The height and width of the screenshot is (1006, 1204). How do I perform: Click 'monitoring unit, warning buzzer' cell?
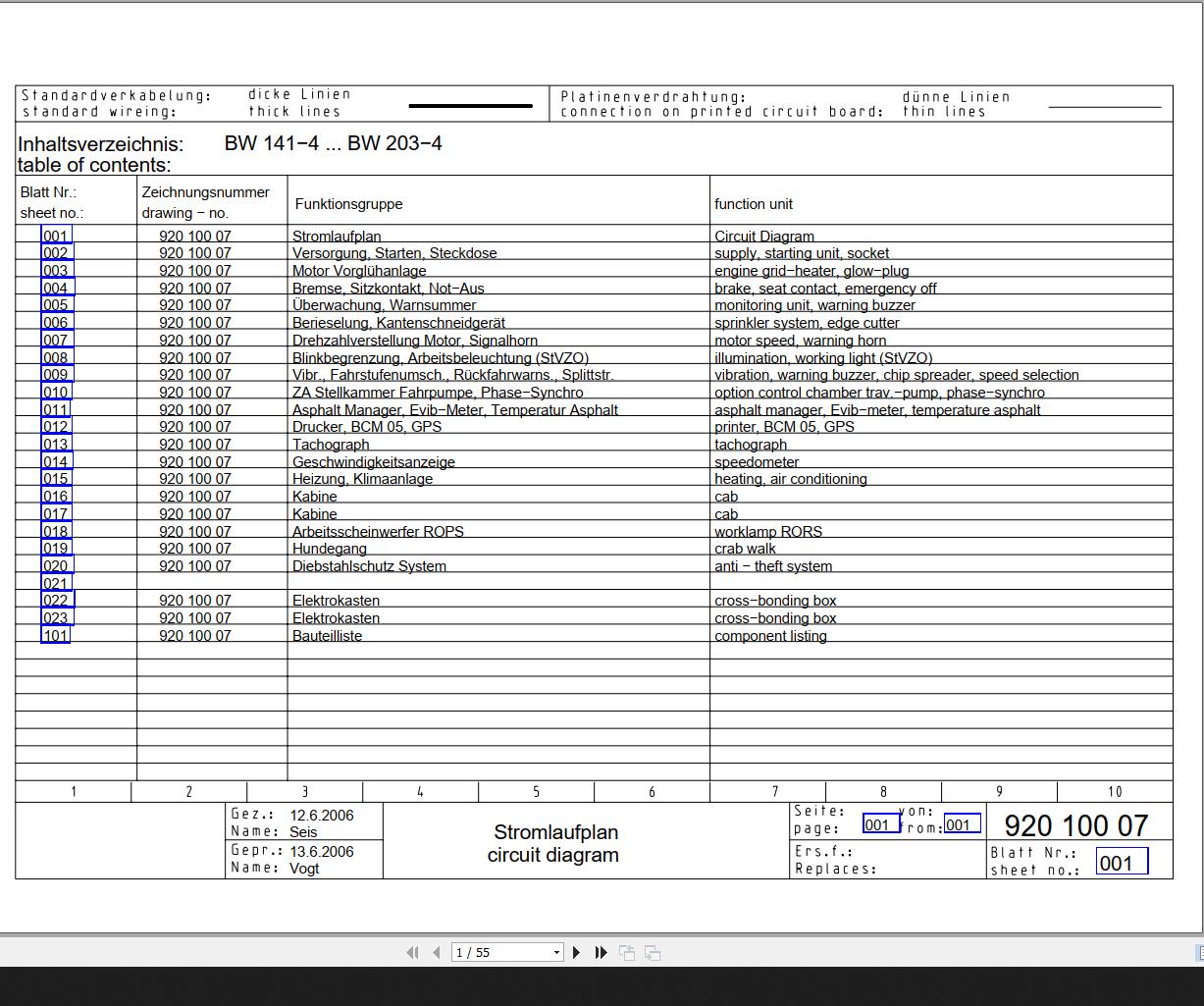pyautogui.click(x=814, y=305)
